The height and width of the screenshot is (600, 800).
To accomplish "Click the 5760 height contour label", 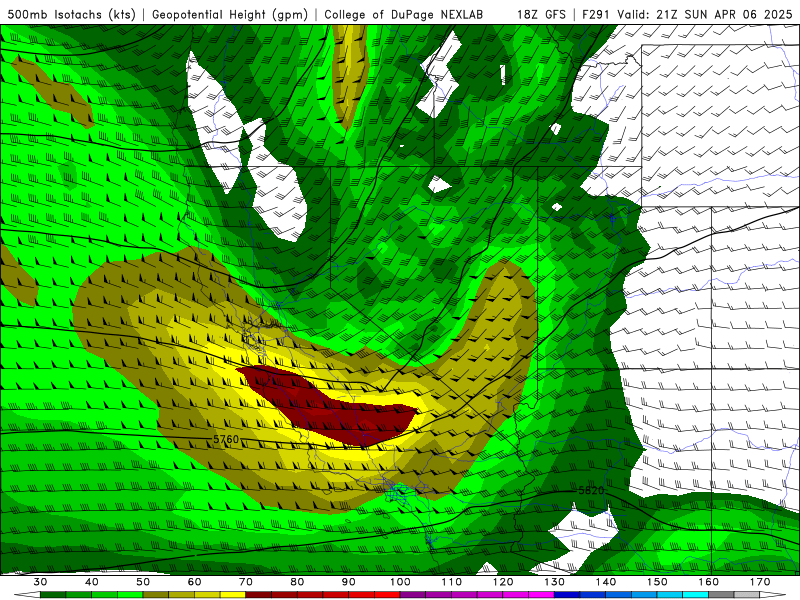I will coord(226,439).
